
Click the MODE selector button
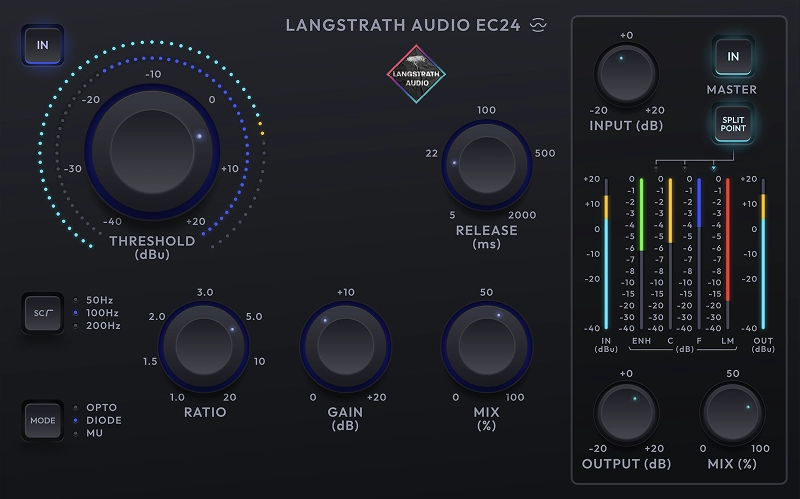click(x=42, y=420)
